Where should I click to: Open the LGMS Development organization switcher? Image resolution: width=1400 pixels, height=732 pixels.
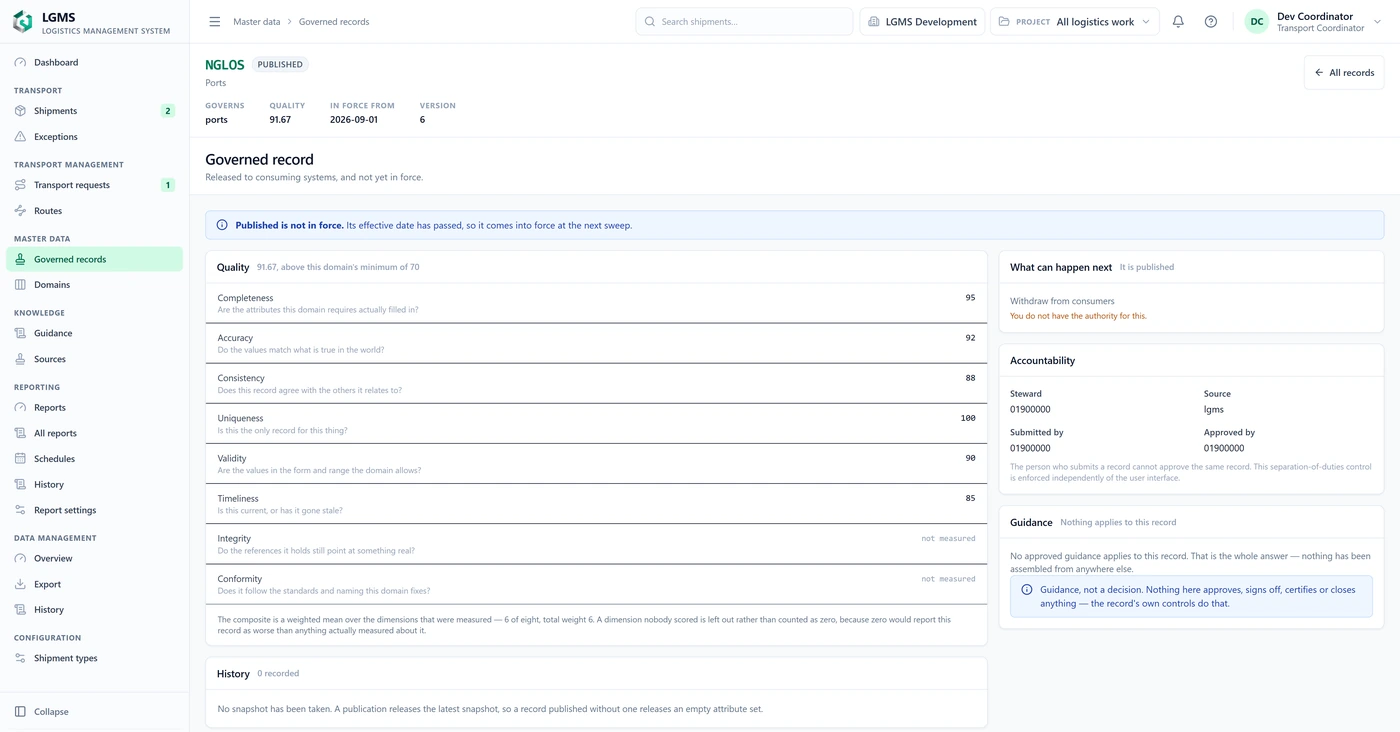922,22
